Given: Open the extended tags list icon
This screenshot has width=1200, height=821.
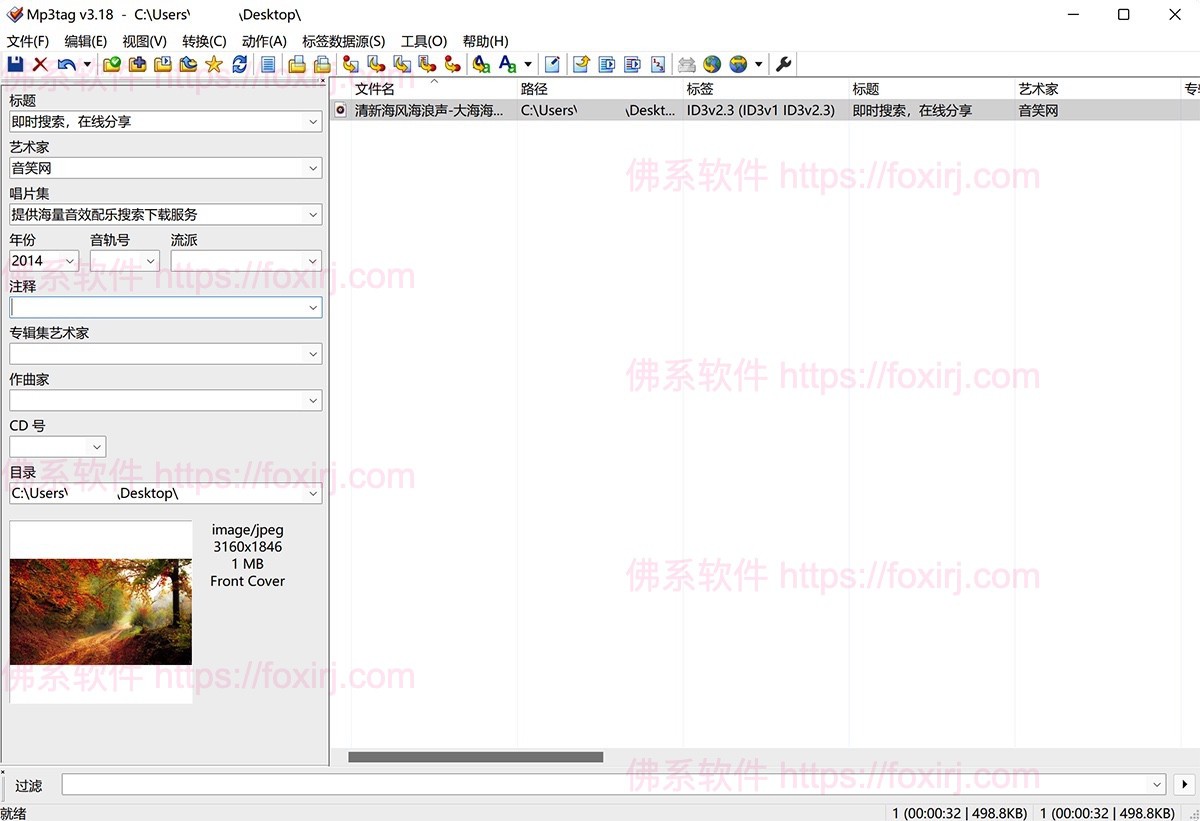Looking at the screenshot, I should coord(266,64).
